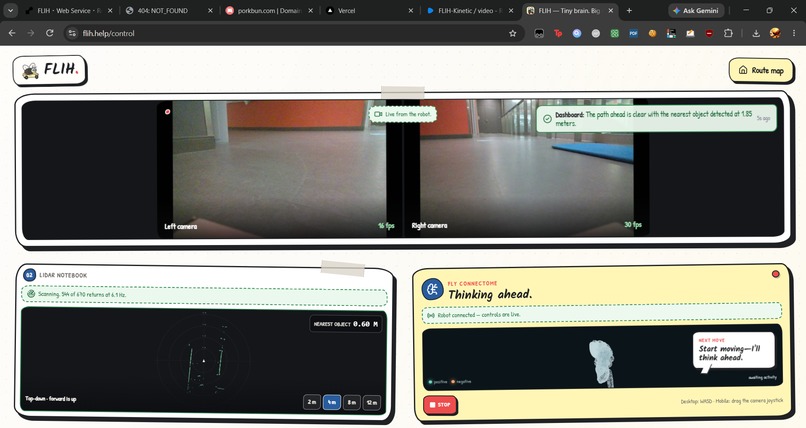Click the 'awaiting activity' label

tap(762, 378)
